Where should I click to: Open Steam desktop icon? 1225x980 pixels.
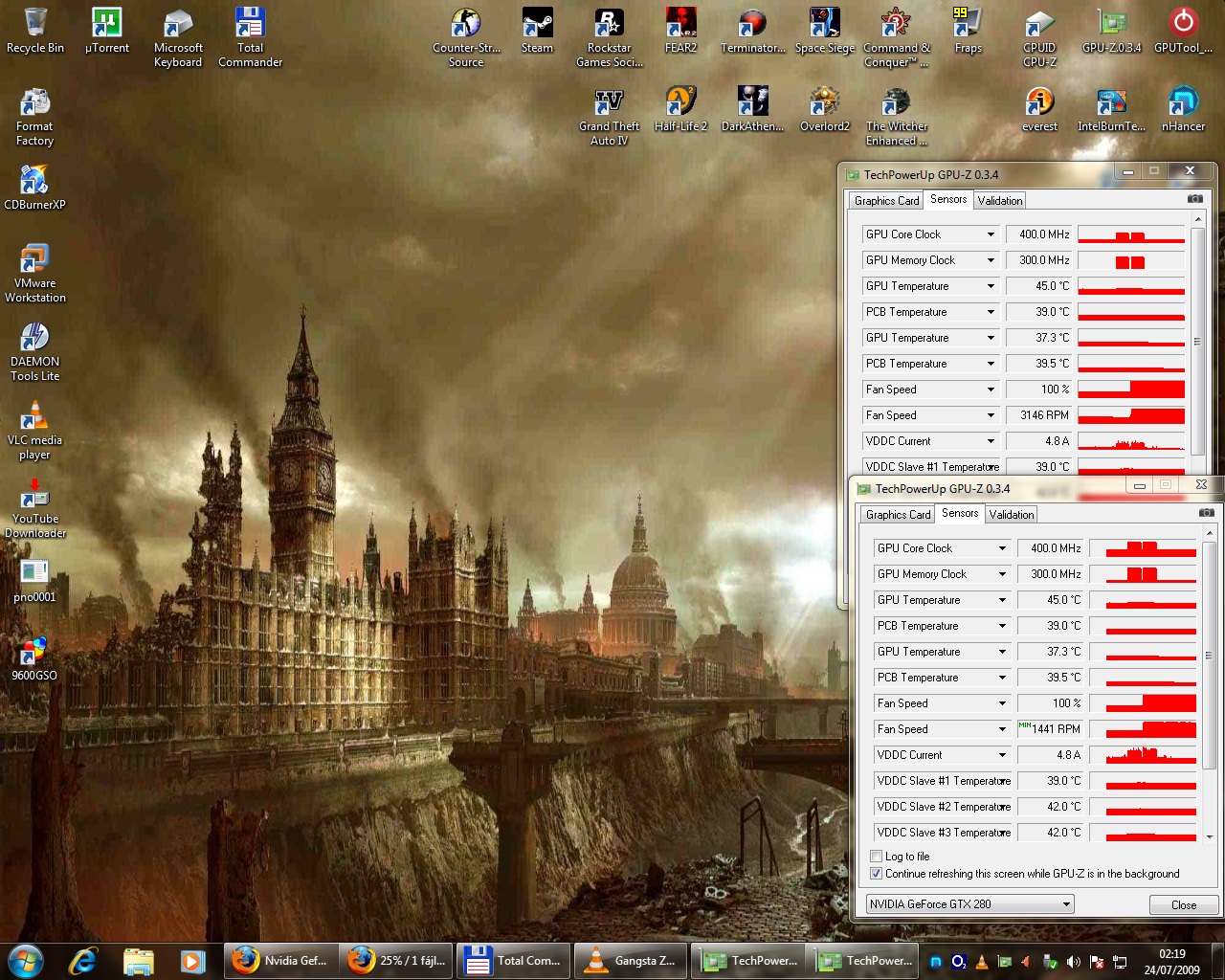click(537, 31)
